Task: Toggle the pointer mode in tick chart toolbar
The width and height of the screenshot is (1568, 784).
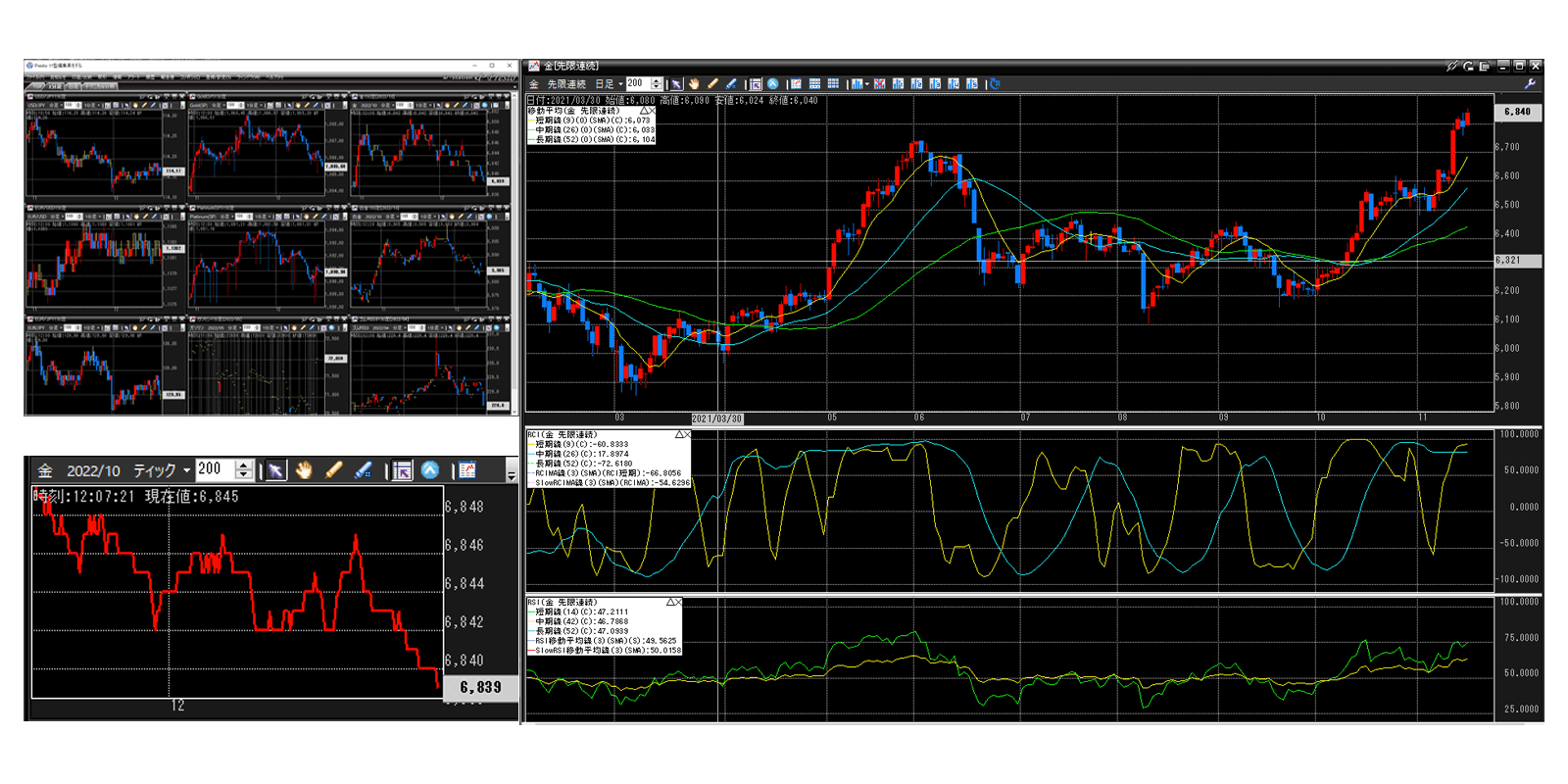Action: 275,470
